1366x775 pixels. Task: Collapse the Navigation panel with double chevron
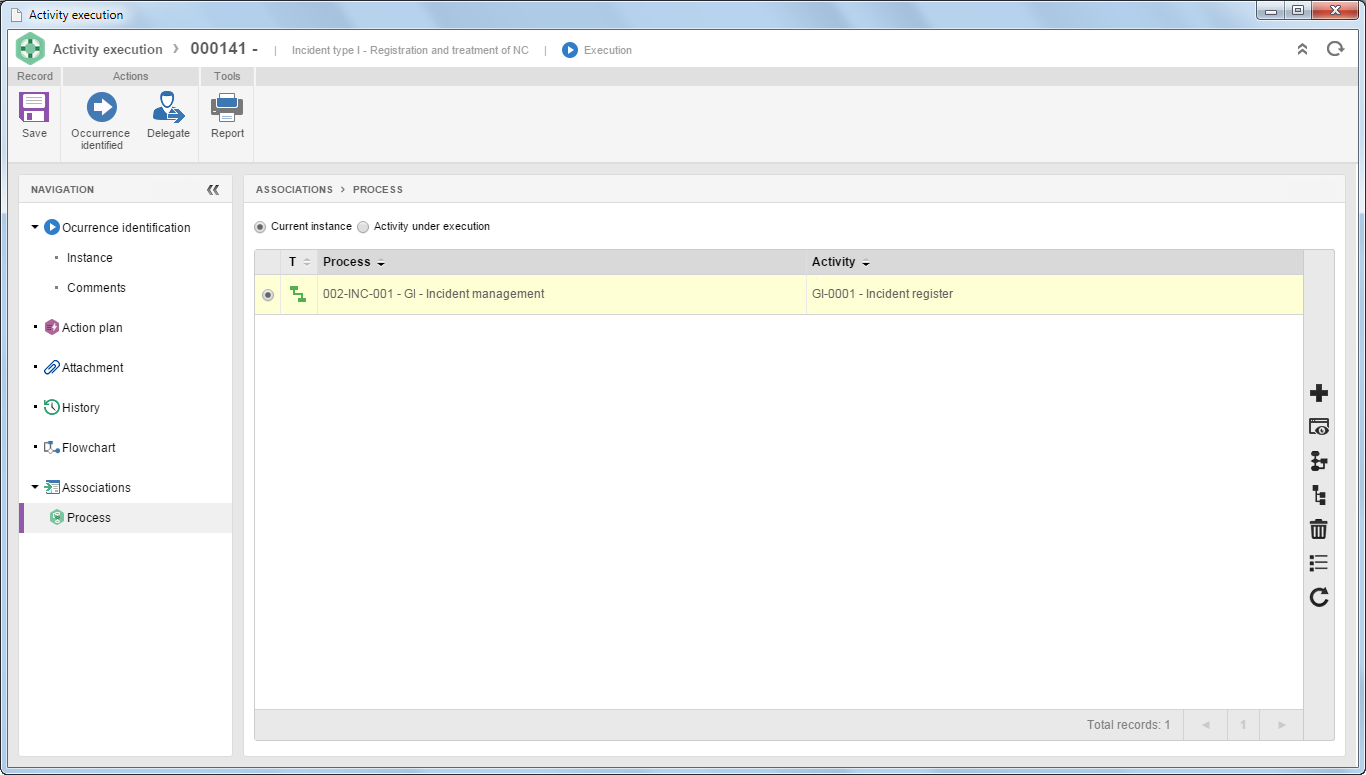[213, 189]
